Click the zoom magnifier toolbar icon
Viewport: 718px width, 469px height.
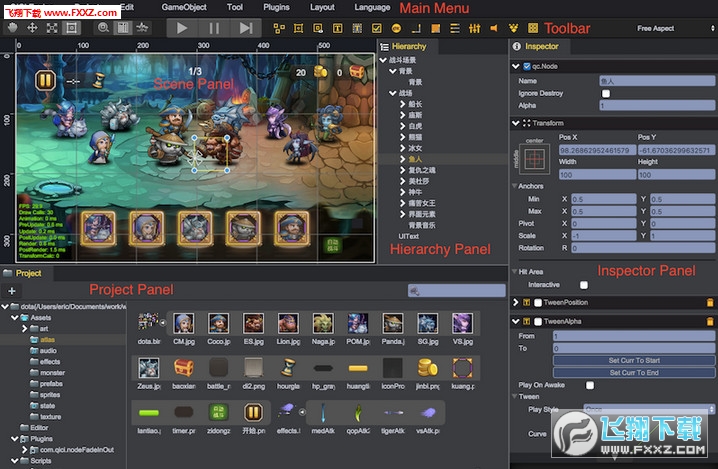point(103,28)
